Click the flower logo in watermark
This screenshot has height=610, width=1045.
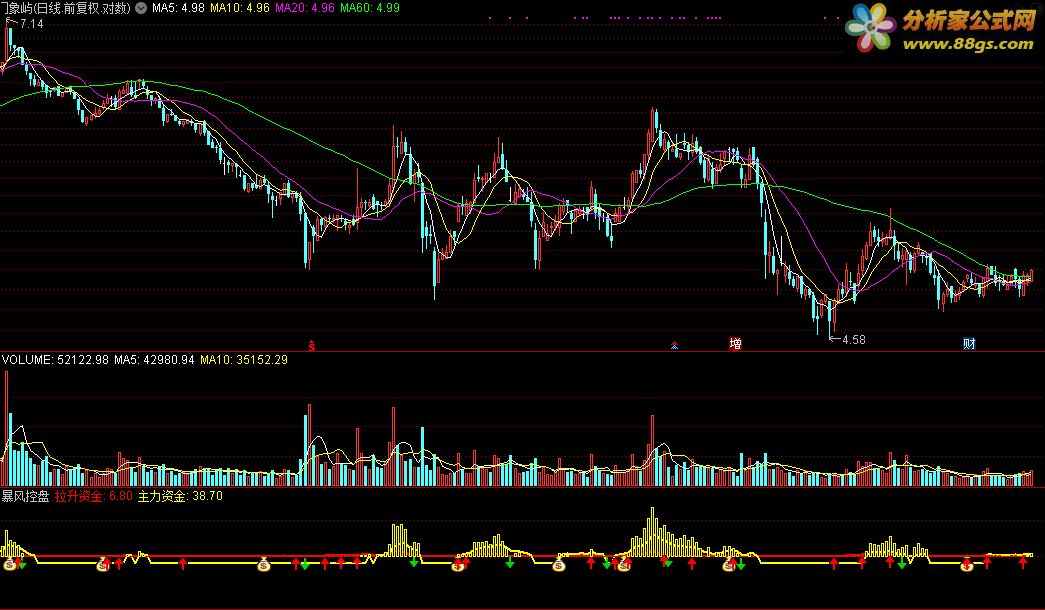coord(870,27)
